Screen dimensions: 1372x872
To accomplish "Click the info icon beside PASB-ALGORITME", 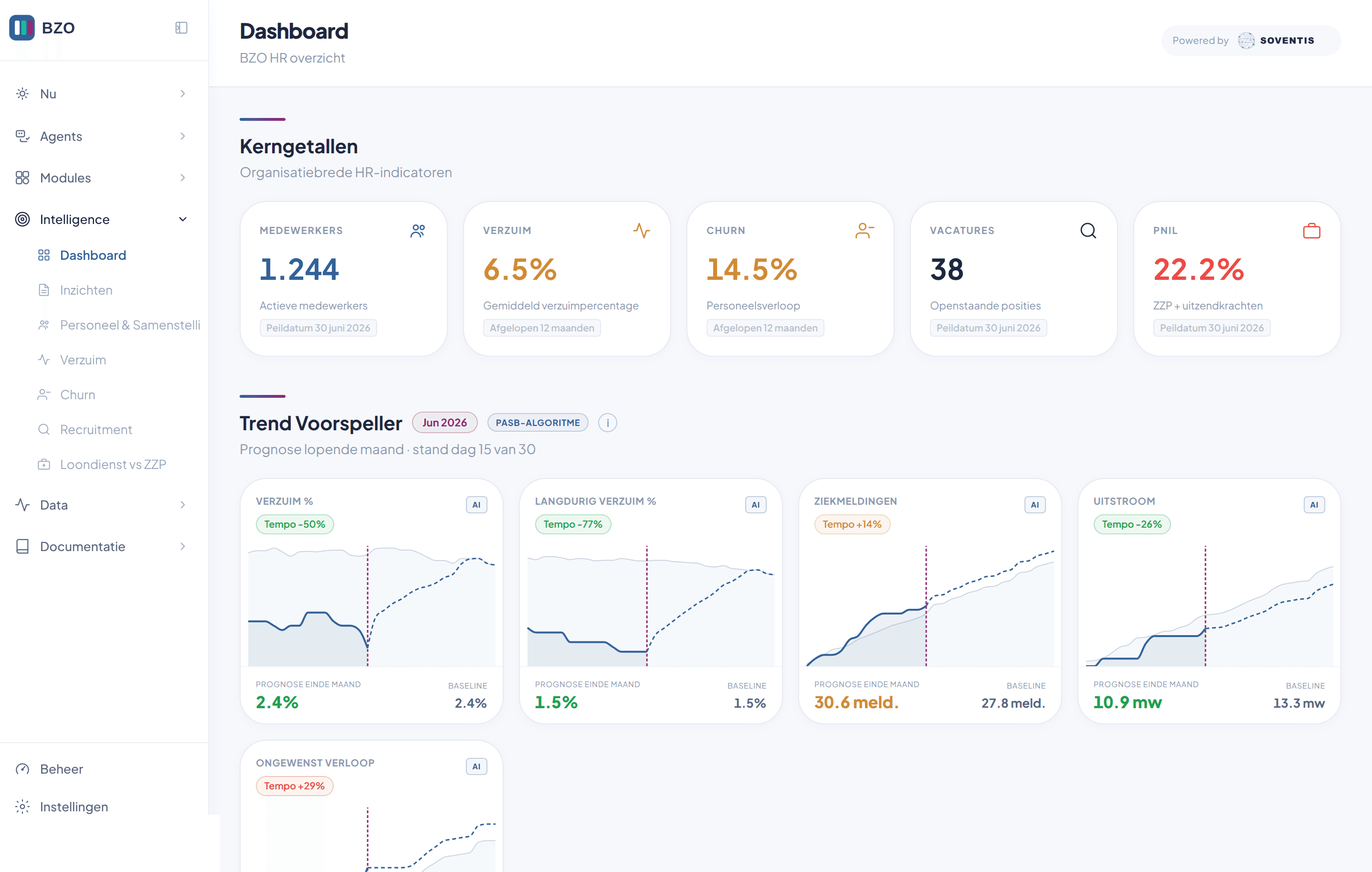I will point(607,423).
